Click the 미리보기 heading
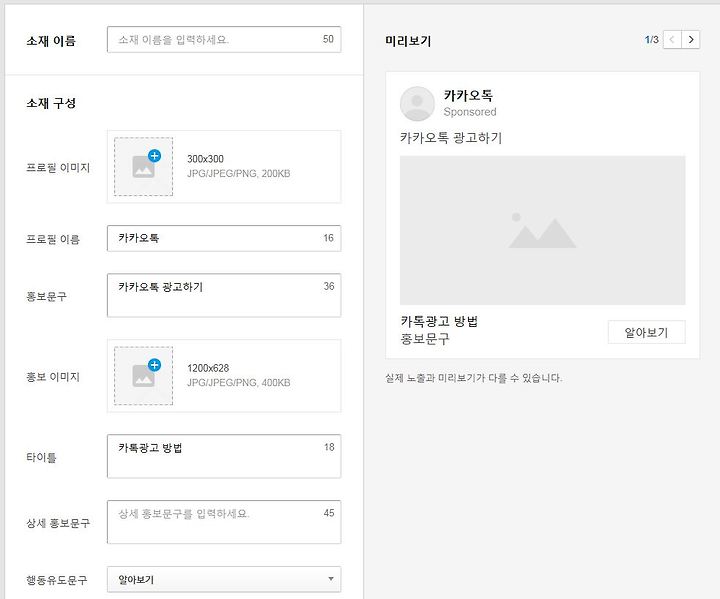720x599 pixels. click(x=408, y=41)
